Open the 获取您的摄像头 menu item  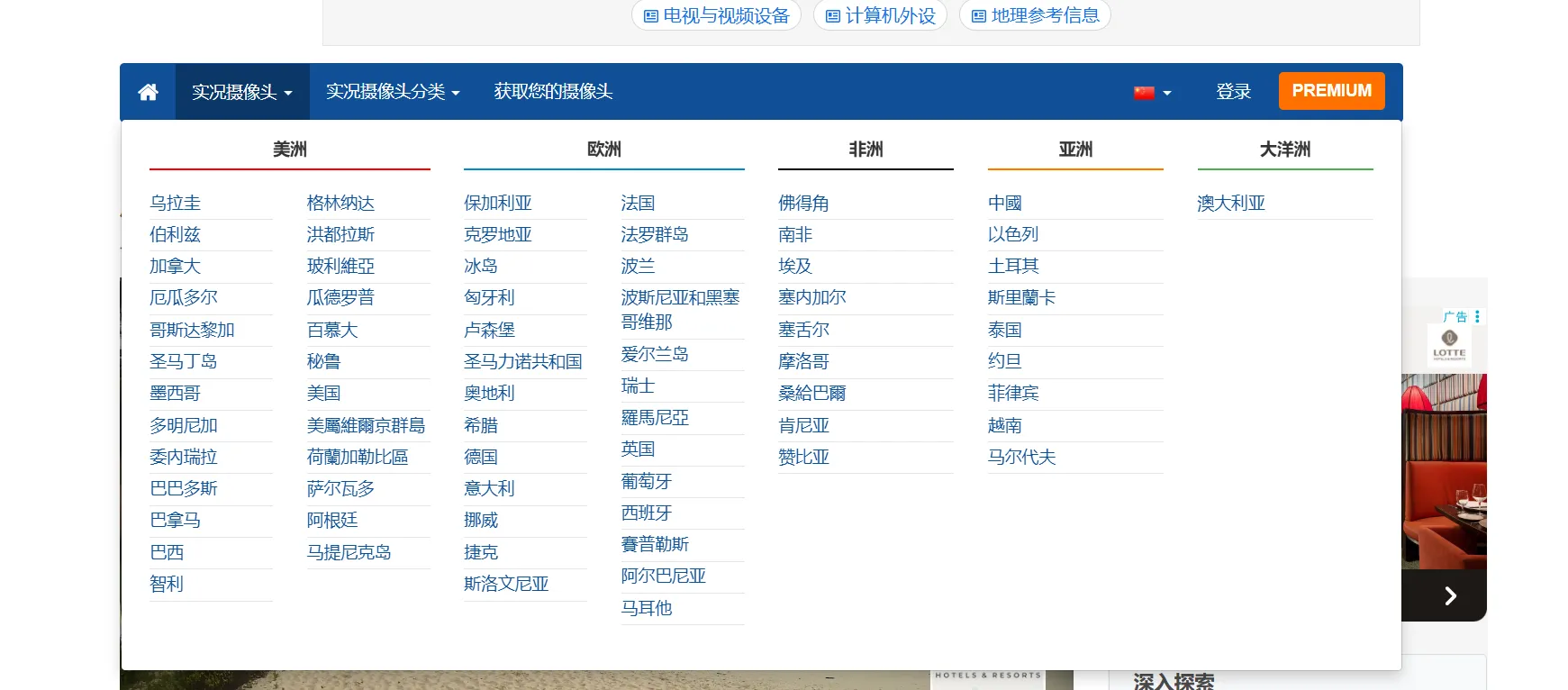click(553, 92)
